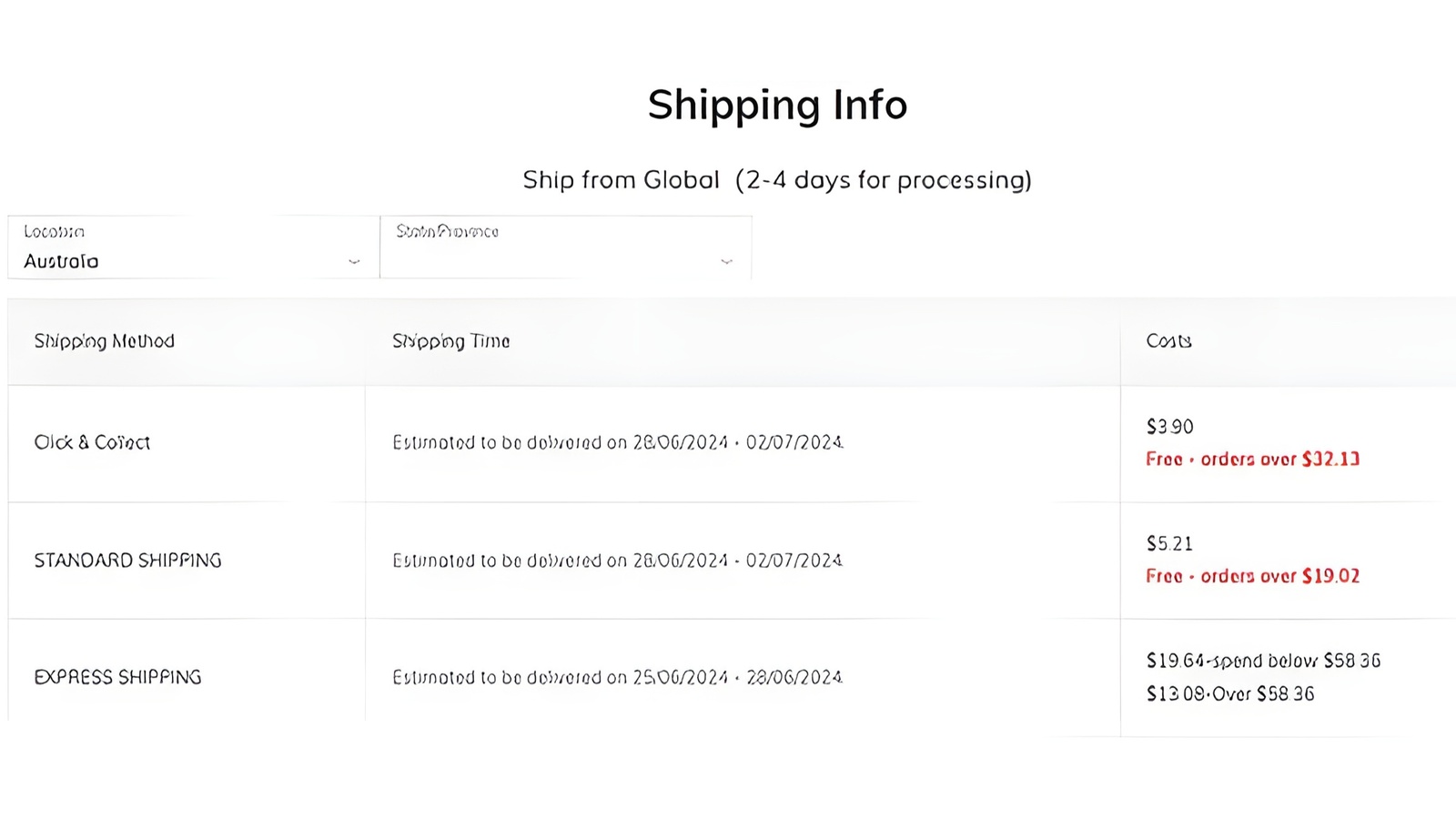Click the Ship from Global text
Image resolution: width=1456 pixels, height=819 pixels.
[620, 179]
